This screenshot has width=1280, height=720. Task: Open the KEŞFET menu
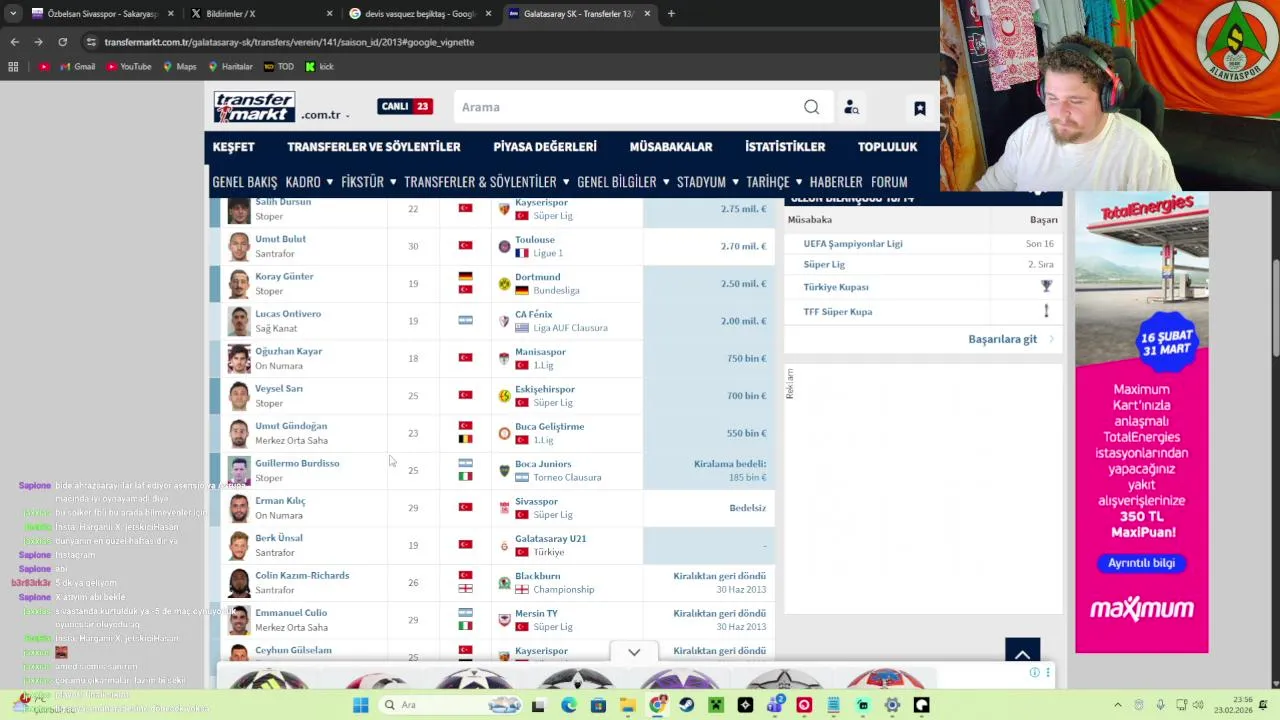[233, 146]
